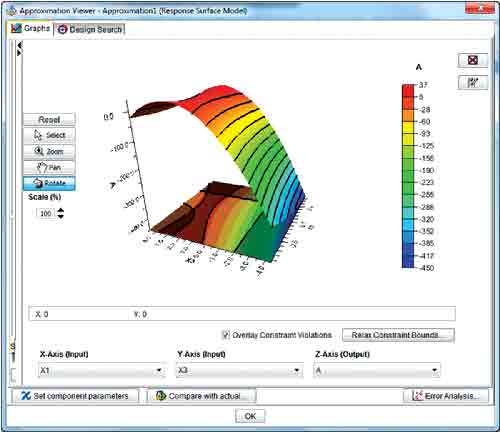Screen dimensions: 500x432
Task: Click Set component parameters button
Action: [x=75, y=396]
